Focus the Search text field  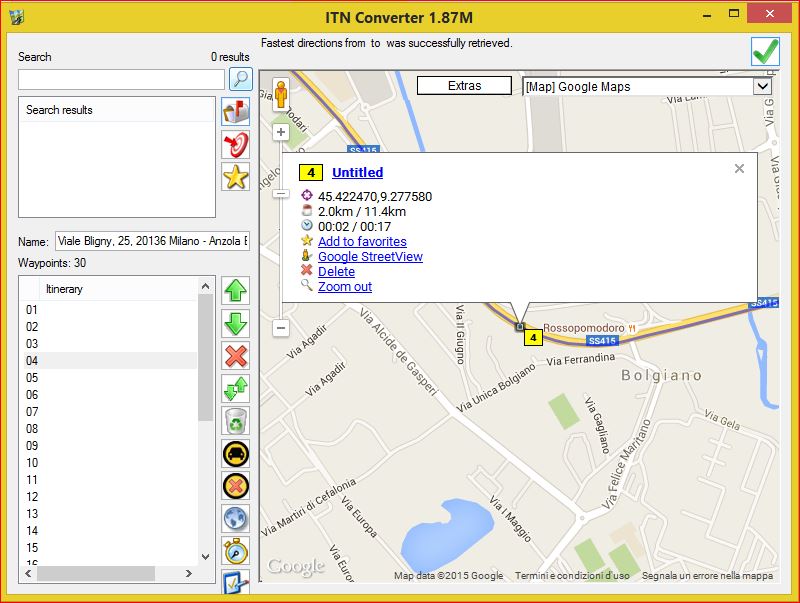[121, 80]
